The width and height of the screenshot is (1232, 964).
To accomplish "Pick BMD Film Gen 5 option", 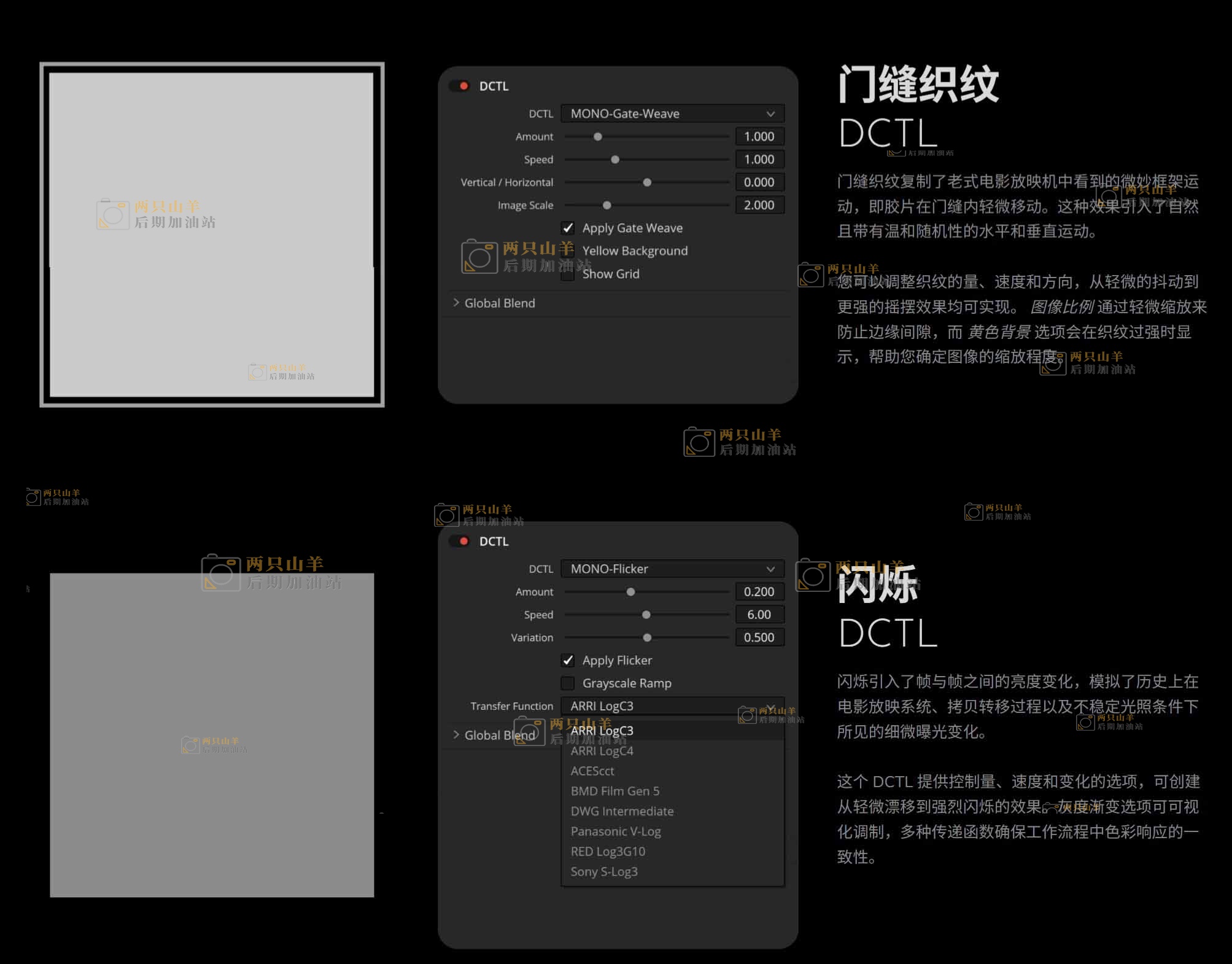I will click(615, 791).
